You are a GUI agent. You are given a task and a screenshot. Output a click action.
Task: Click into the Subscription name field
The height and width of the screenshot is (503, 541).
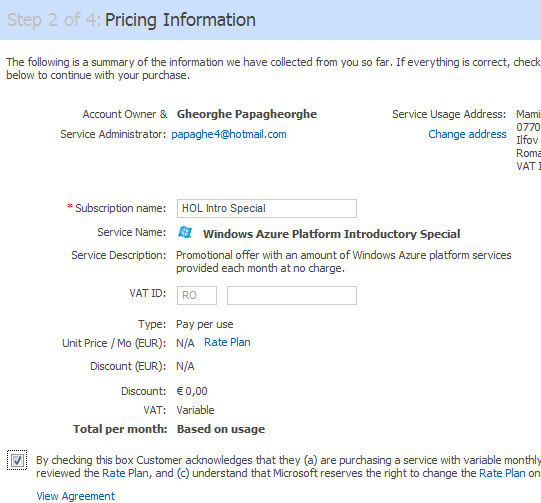click(x=267, y=208)
